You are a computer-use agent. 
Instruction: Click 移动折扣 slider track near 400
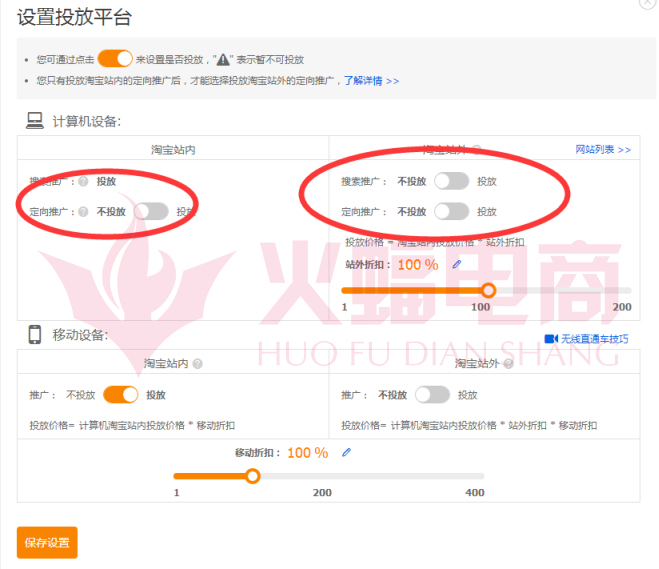(479, 476)
